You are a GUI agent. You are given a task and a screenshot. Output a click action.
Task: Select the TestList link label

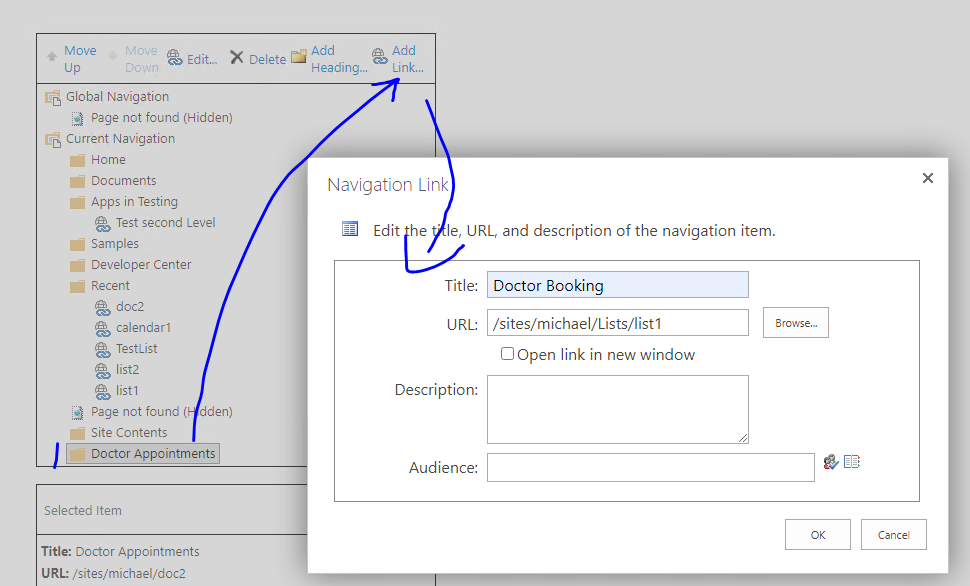[x=137, y=349]
